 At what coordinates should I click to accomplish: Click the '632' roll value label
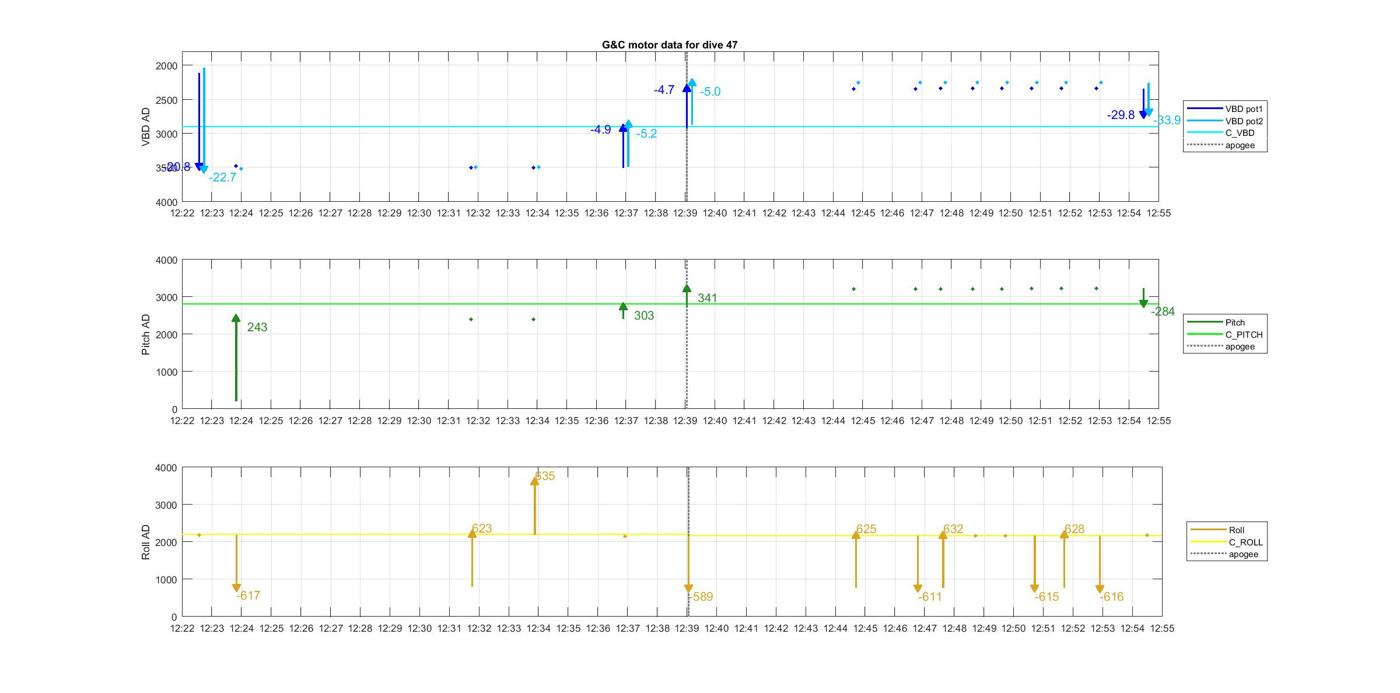click(x=953, y=529)
